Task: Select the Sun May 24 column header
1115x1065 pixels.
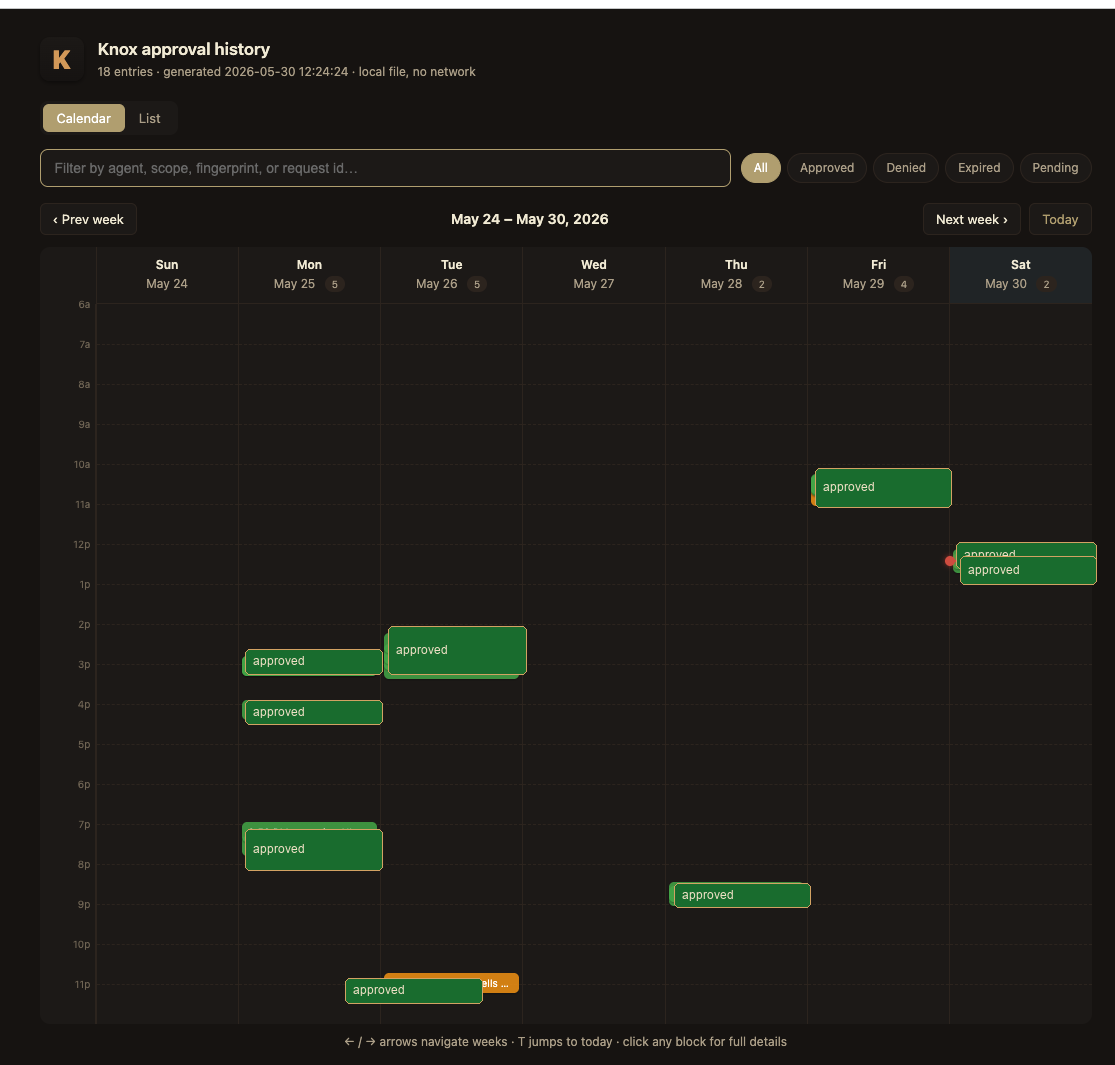Action: (x=167, y=274)
